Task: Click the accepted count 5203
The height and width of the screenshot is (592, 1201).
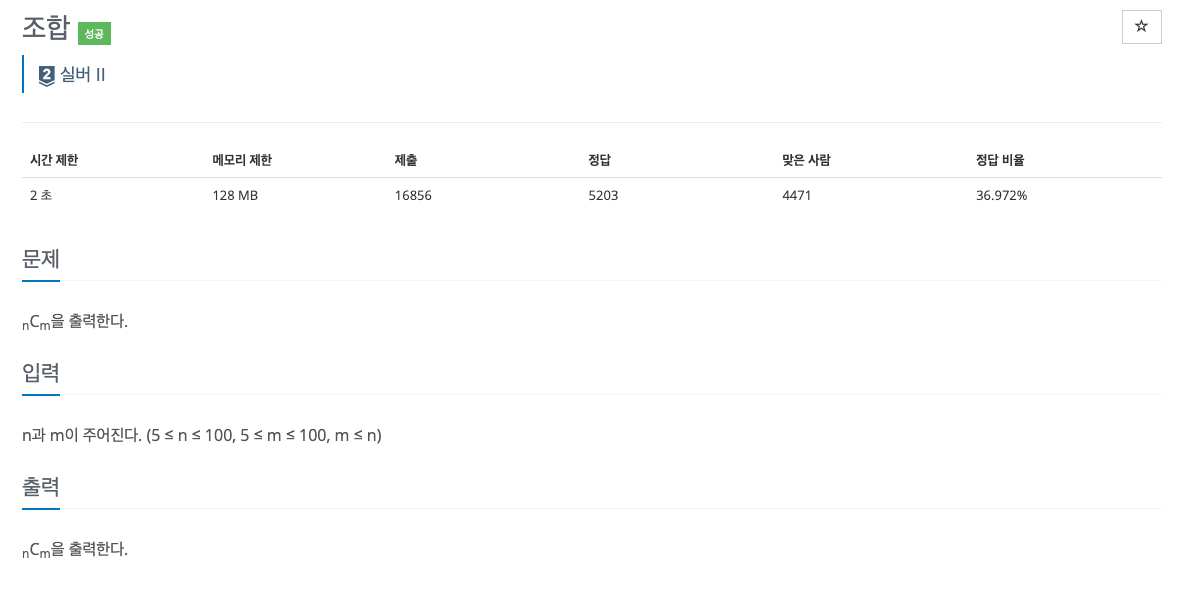Action: point(603,195)
